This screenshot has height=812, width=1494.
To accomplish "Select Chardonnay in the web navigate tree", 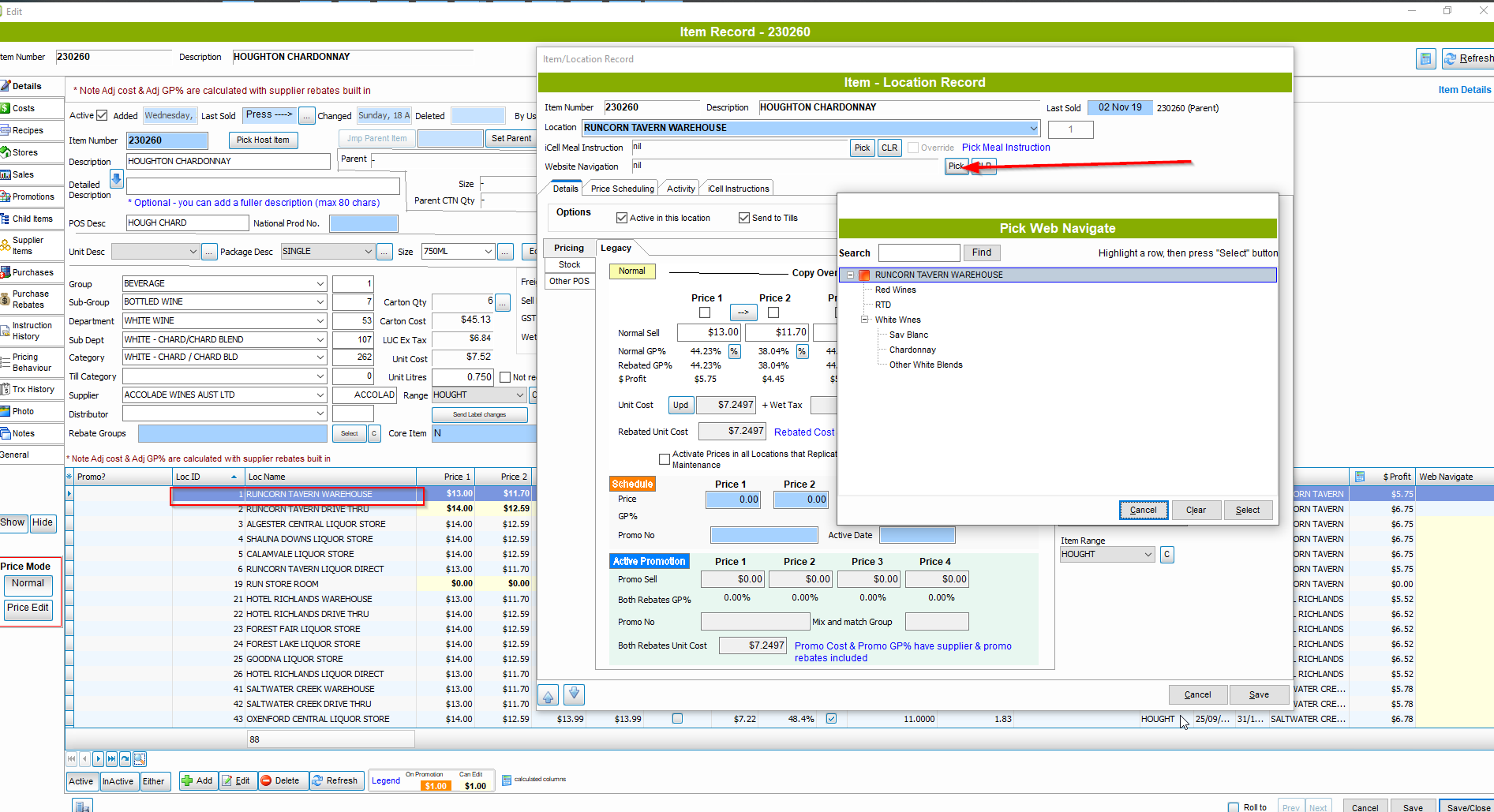I will pyautogui.click(x=912, y=350).
